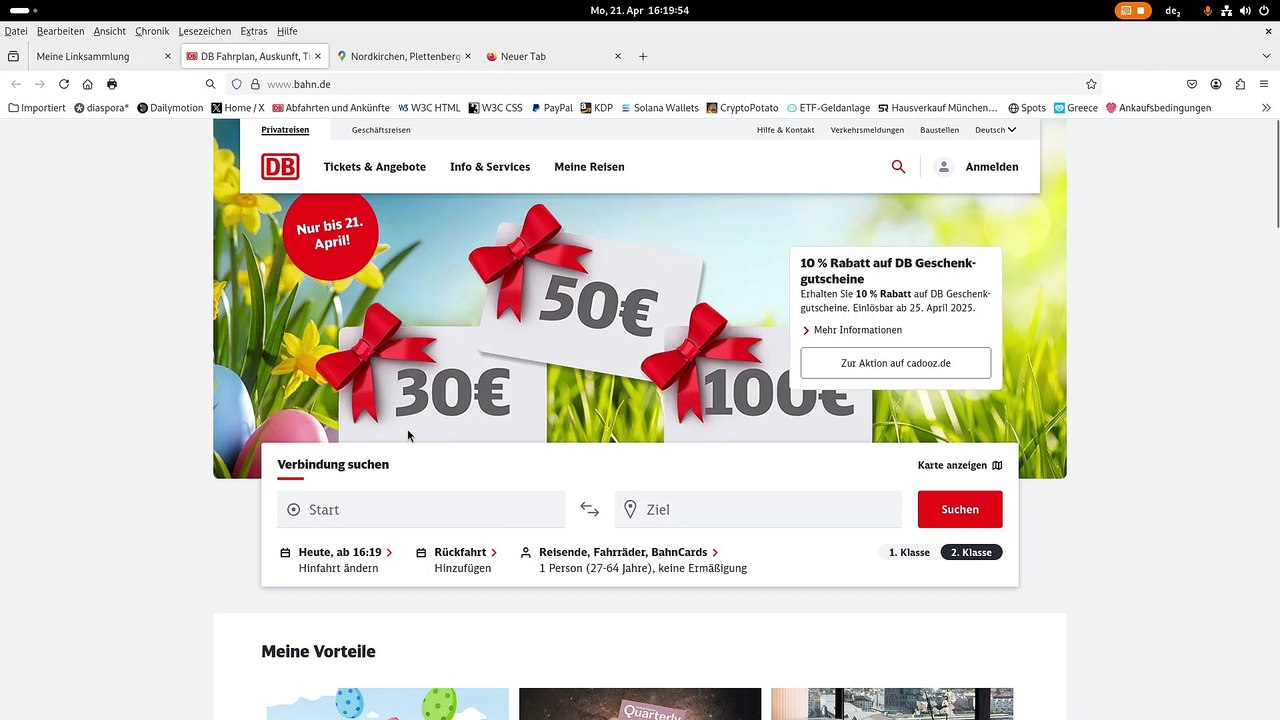This screenshot has height=720, width=1280.
Task: Click the red DB logo
Action: point(280,167)
